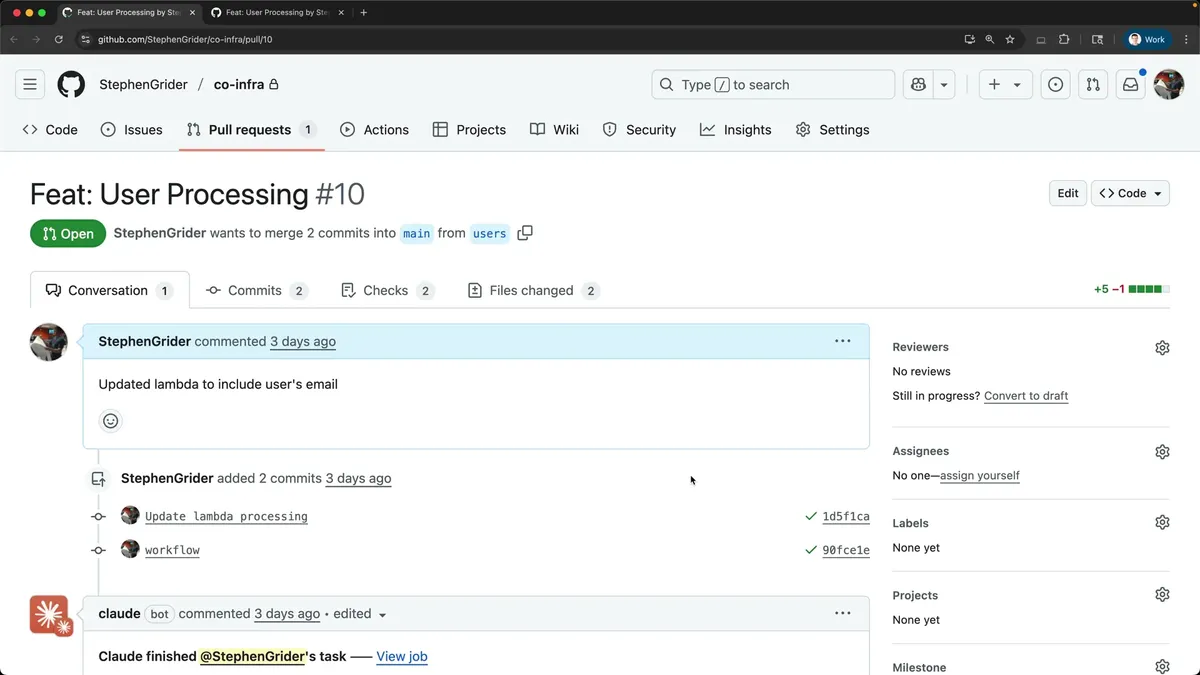
Task: Open the Reviewers settings gear
Action: pos(1162,348)
